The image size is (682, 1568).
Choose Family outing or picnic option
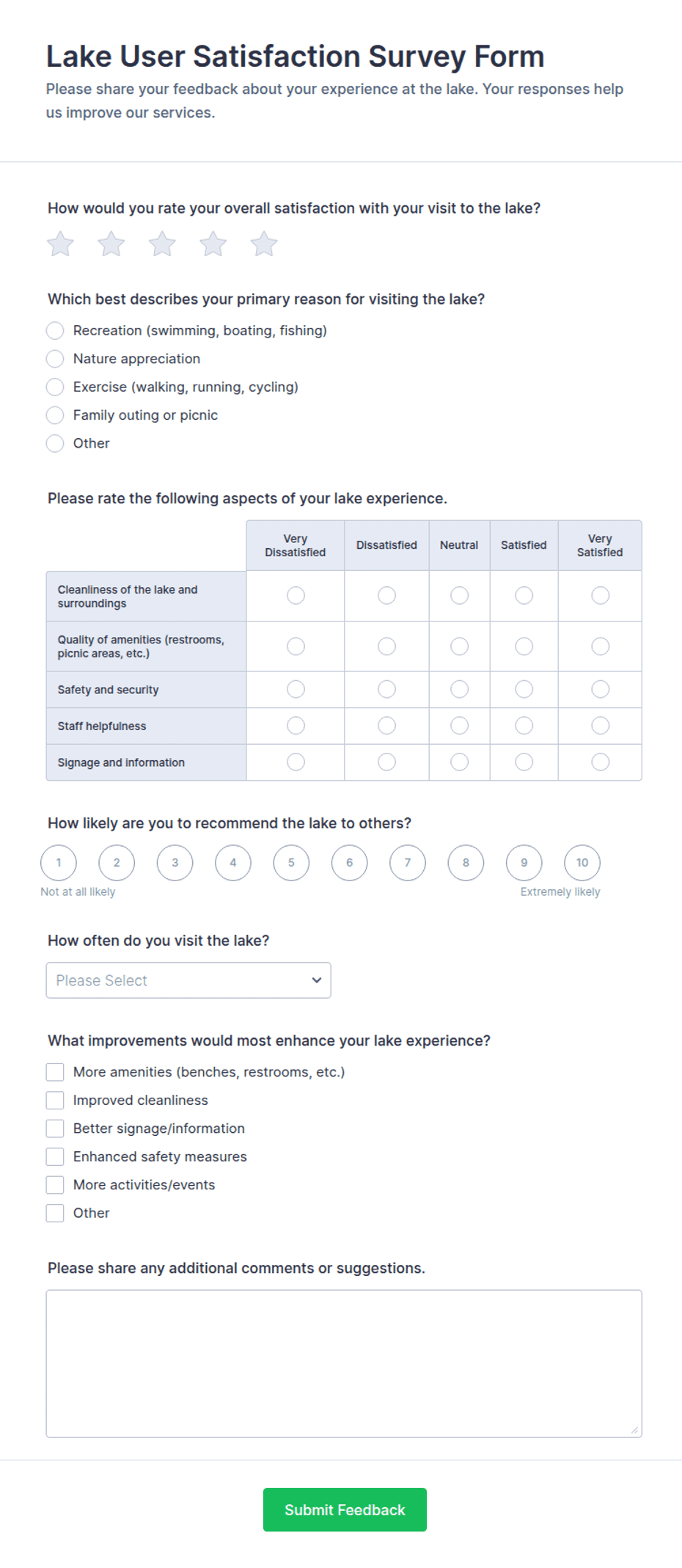pos(55,415)
